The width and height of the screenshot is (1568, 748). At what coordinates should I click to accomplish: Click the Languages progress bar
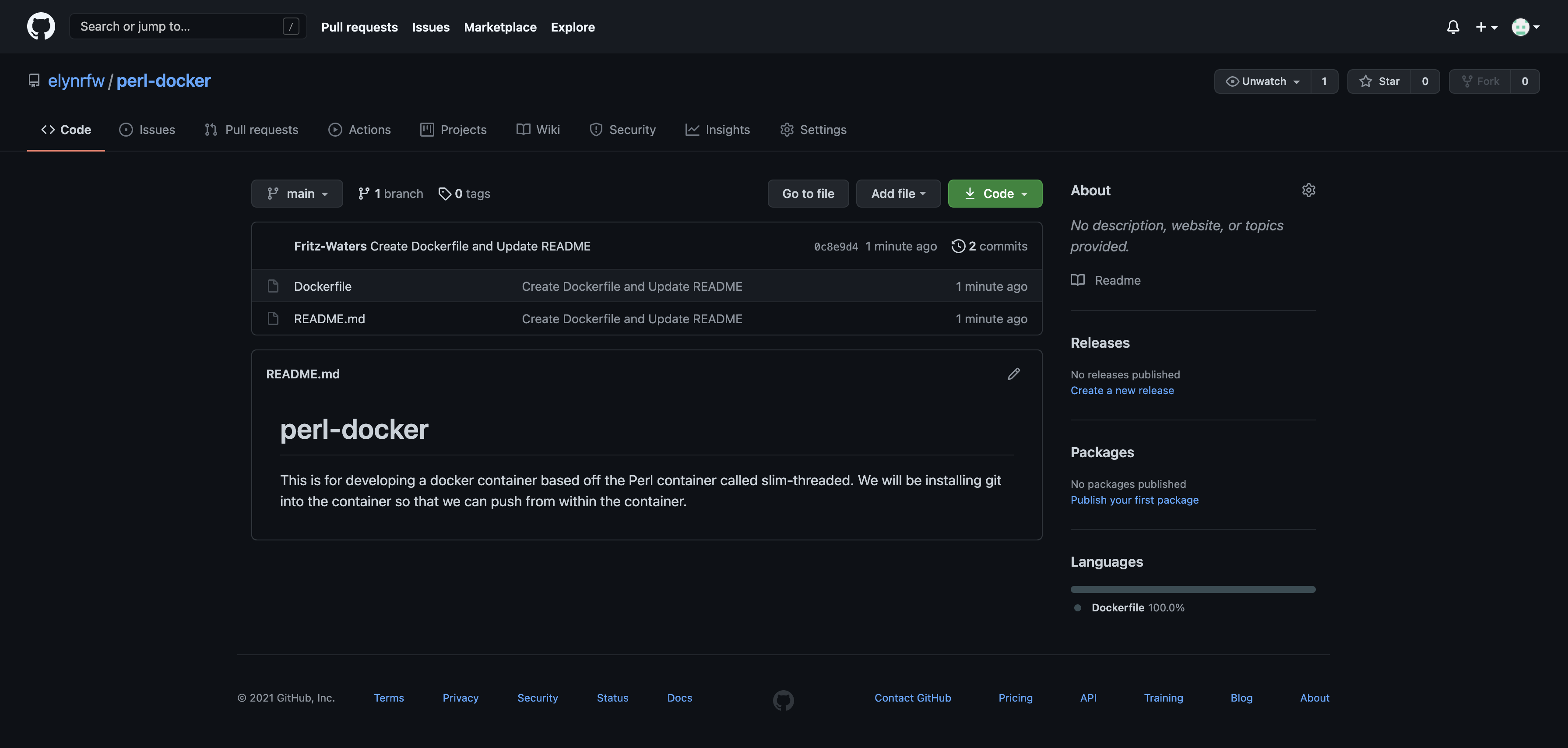point(1193,589)
